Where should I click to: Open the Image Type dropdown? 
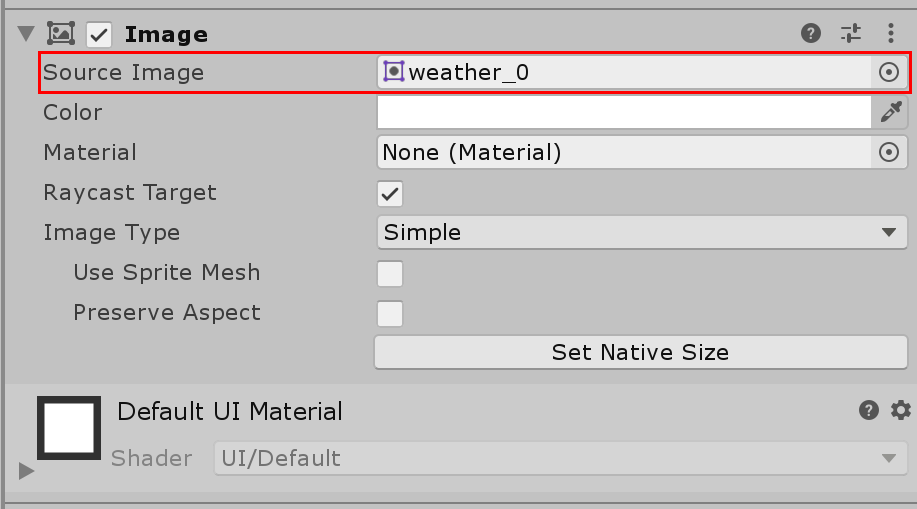[x=642, y=232]
